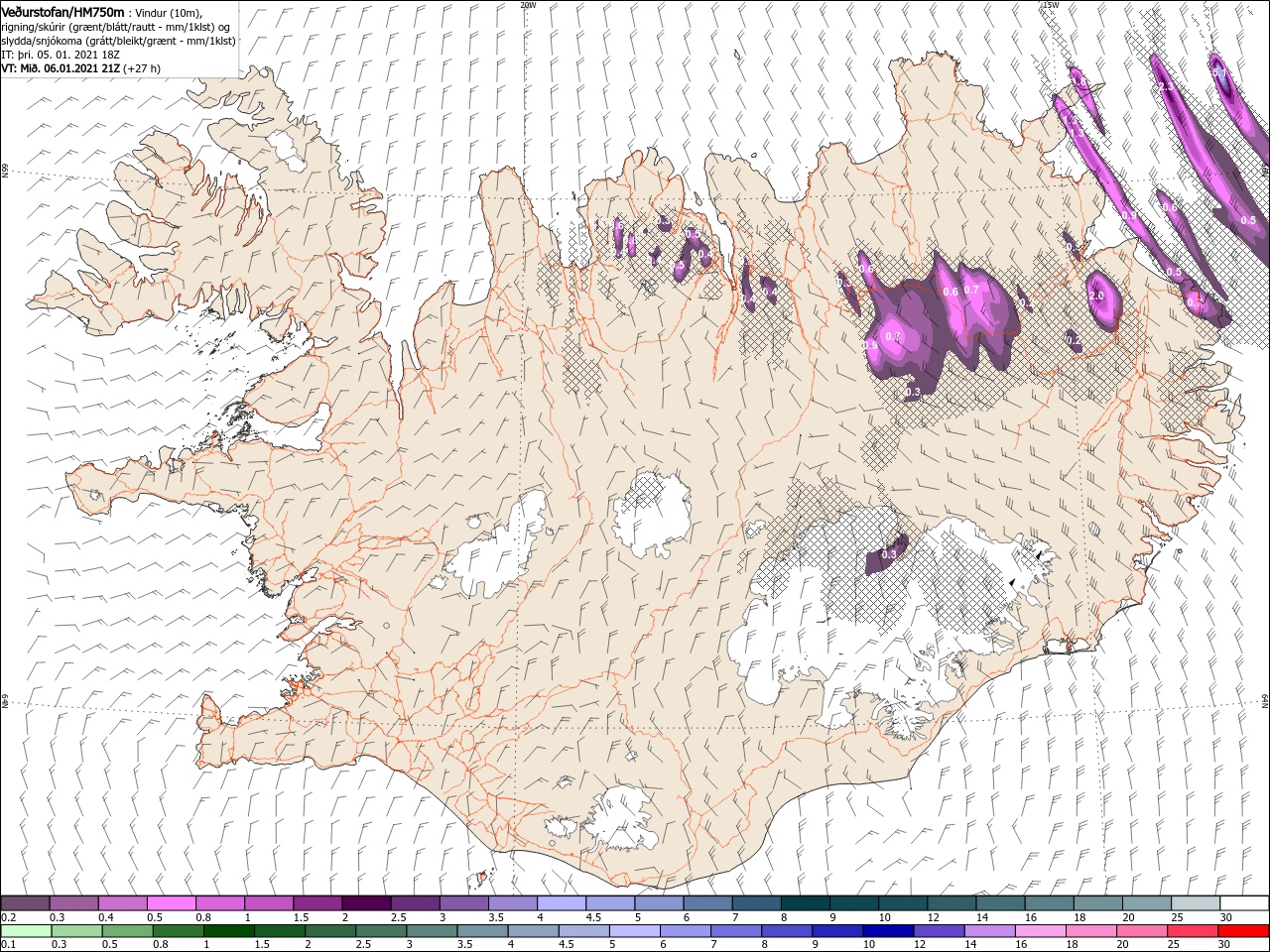Screen dimensions: 1270x952
Task: Pick light pink rain-scale swatch between 16 and 18
Action: click(x=1039, y=931)
